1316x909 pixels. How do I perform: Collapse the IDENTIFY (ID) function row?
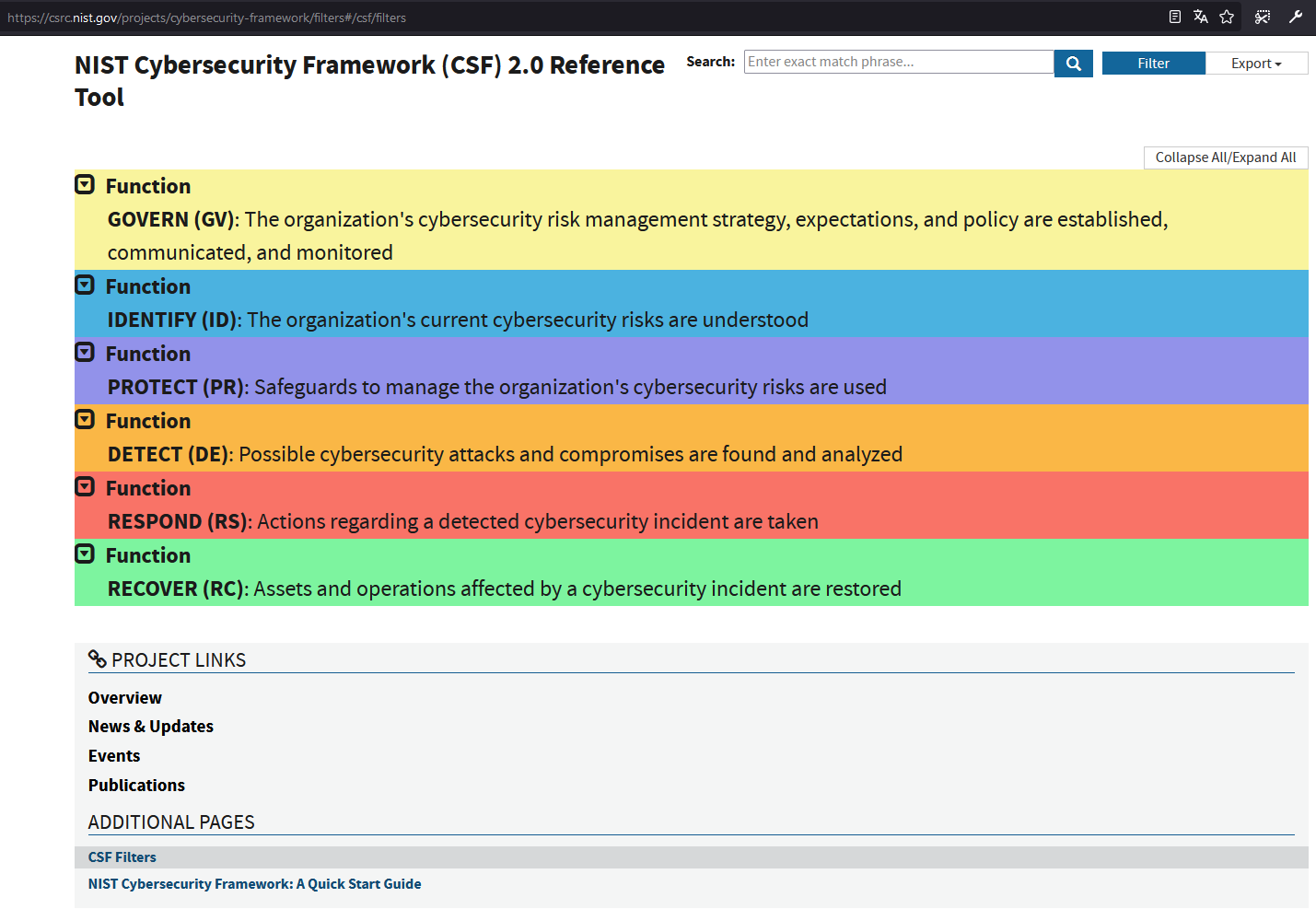tap(85, 286)
